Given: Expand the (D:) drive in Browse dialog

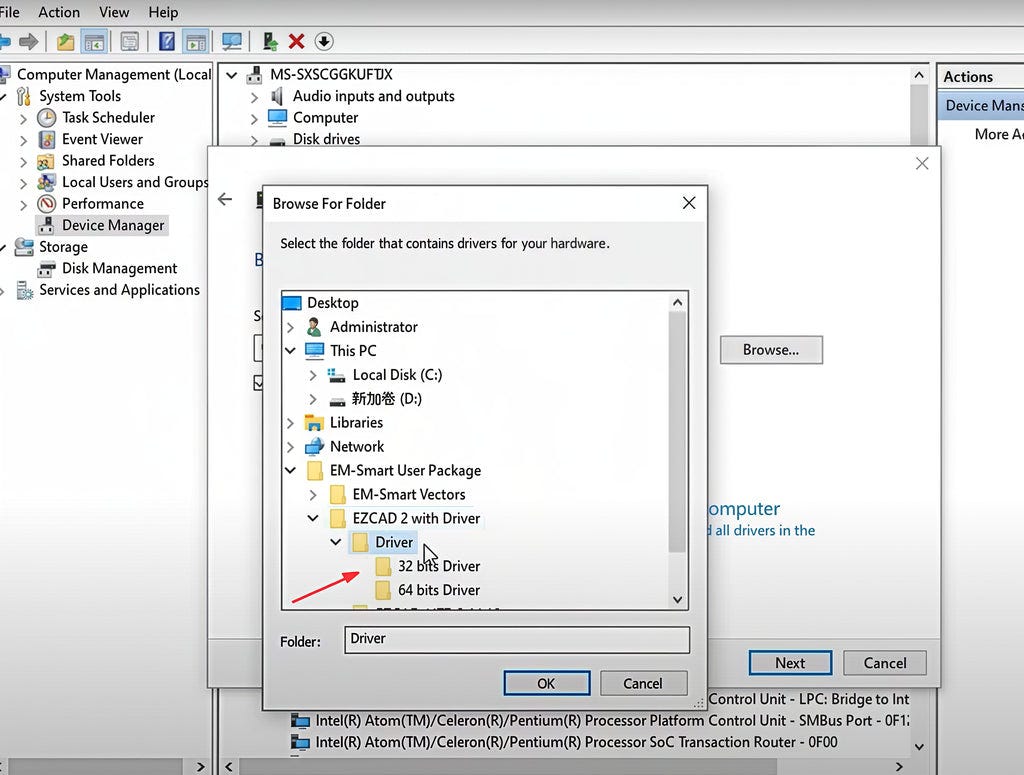Looking at the screenshot, I should click(x=313, y=399).
